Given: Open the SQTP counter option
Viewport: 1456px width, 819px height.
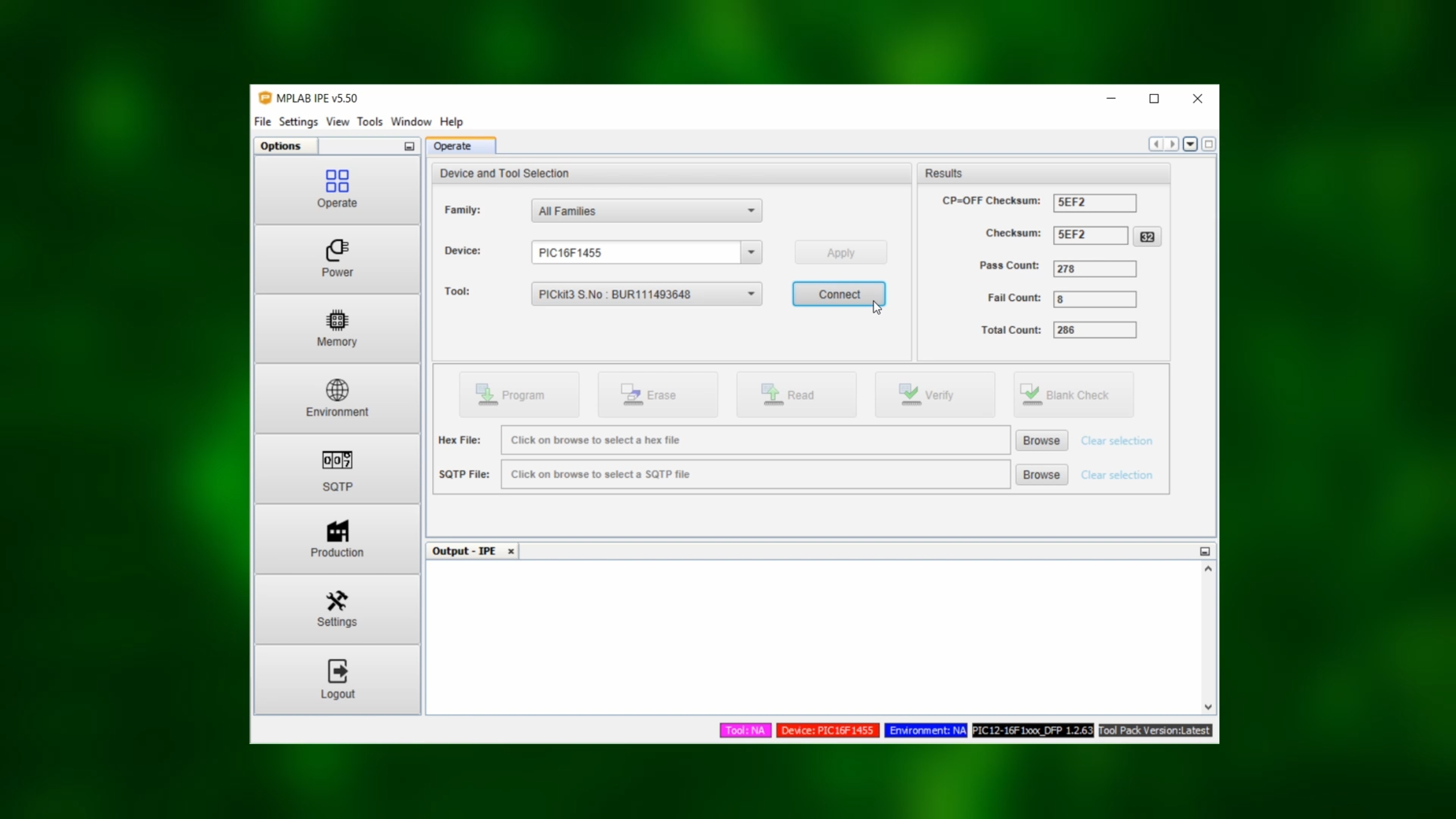Looking at the screenshot, I should pyautogui.click(x=337, y=461).
